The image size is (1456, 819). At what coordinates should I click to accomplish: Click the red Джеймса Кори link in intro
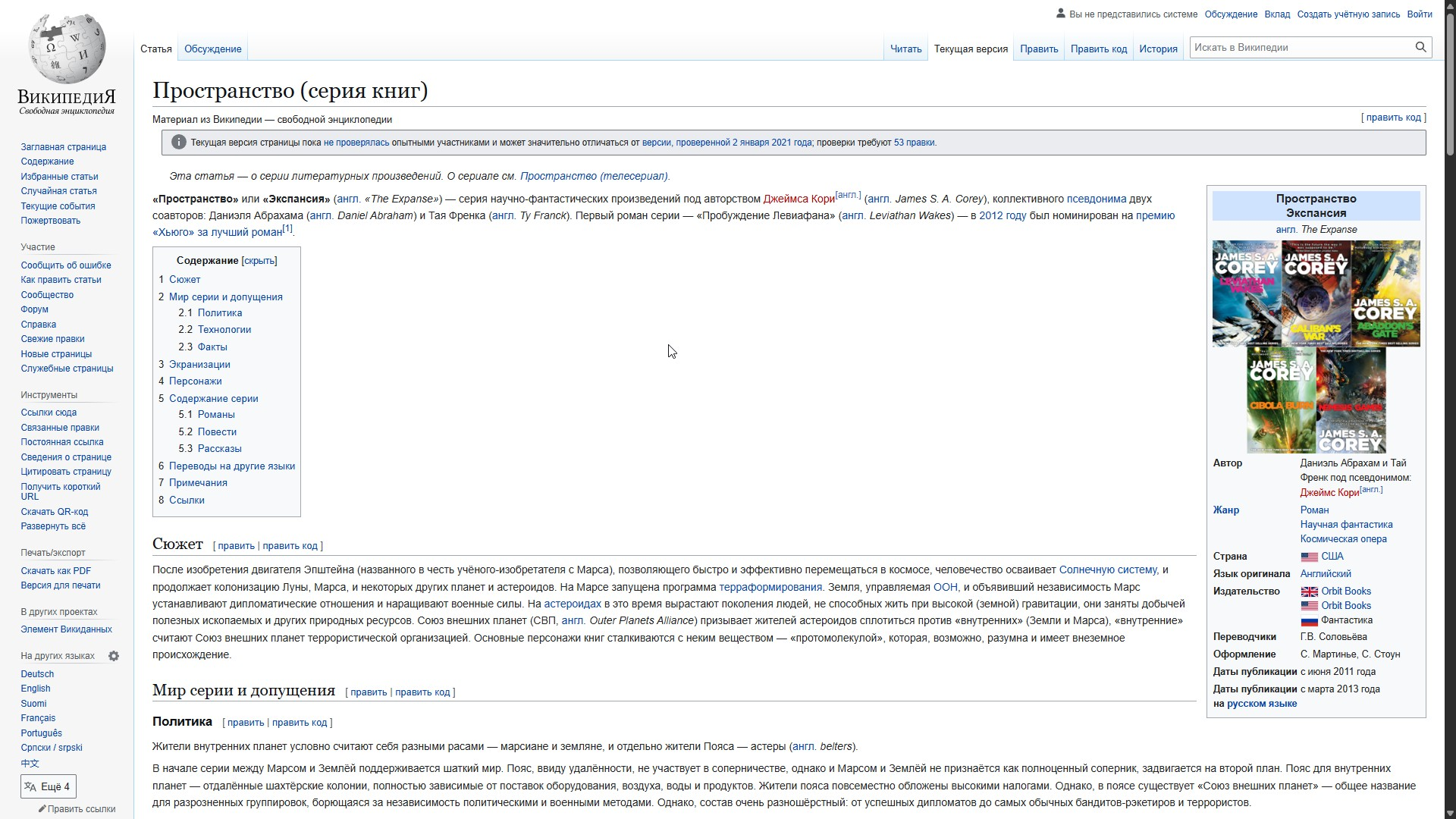point(799,199)
